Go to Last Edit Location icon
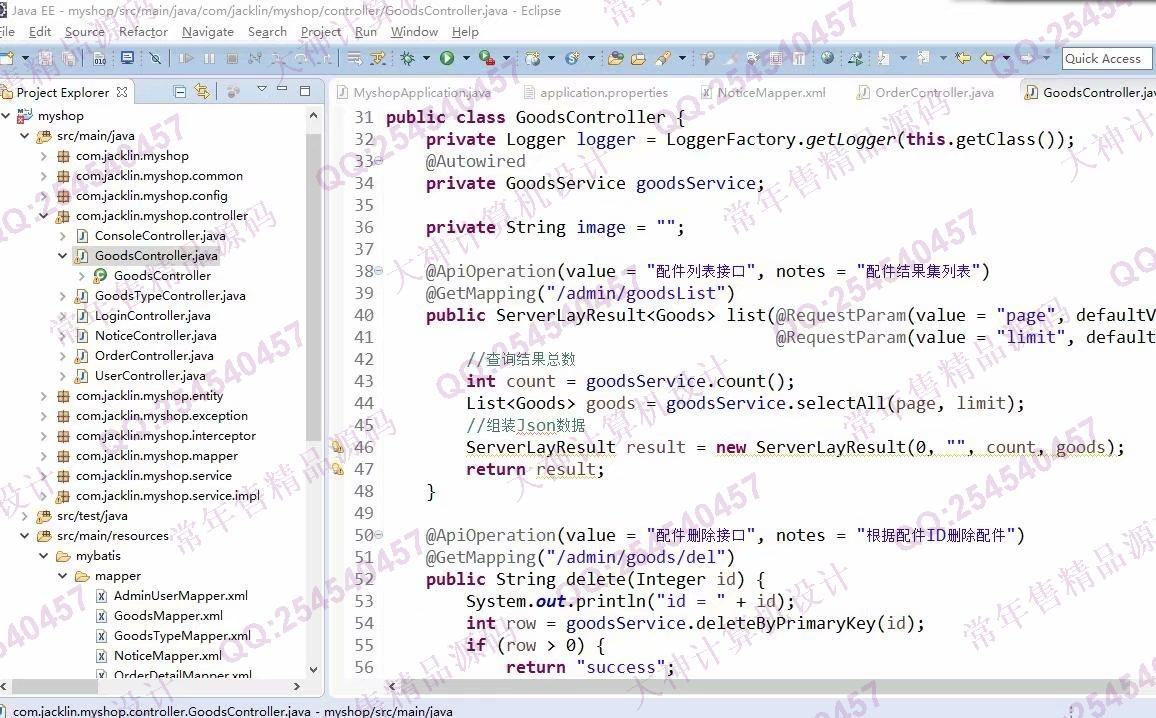The width and height of the screenshot is (1156, 718). pyautogui.click(x=963, y=57)
